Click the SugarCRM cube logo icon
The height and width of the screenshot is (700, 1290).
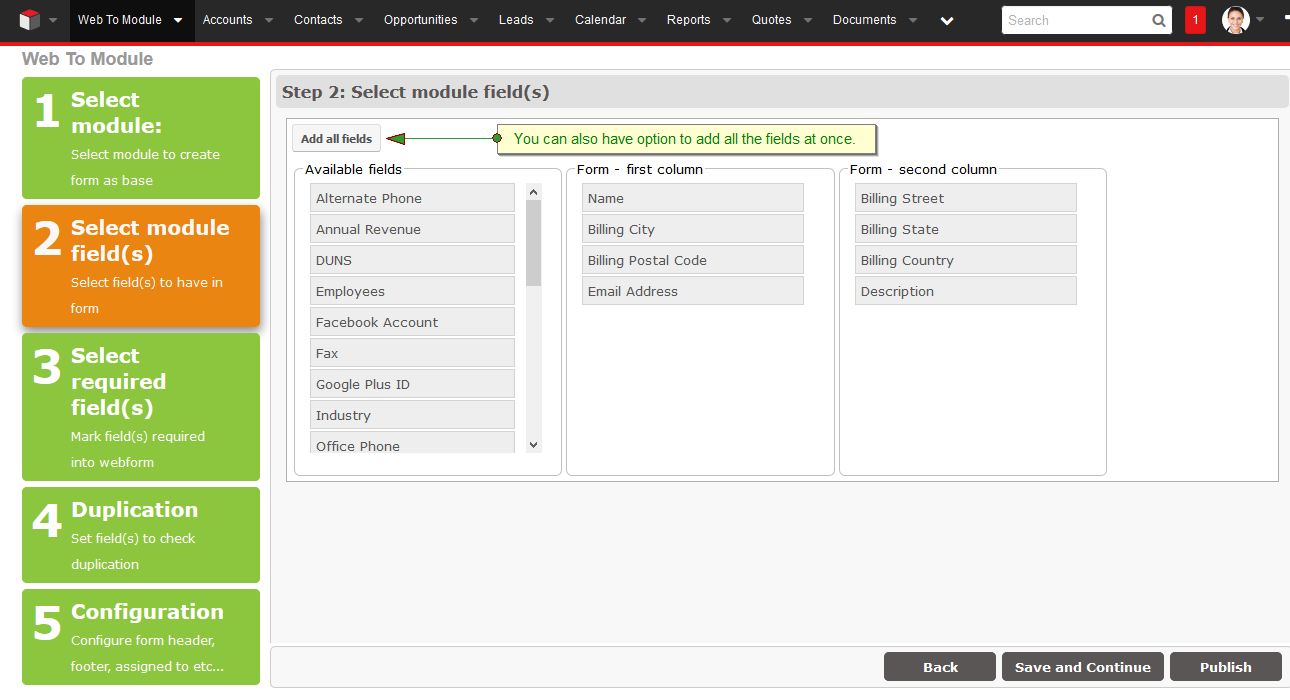point(30,20)
